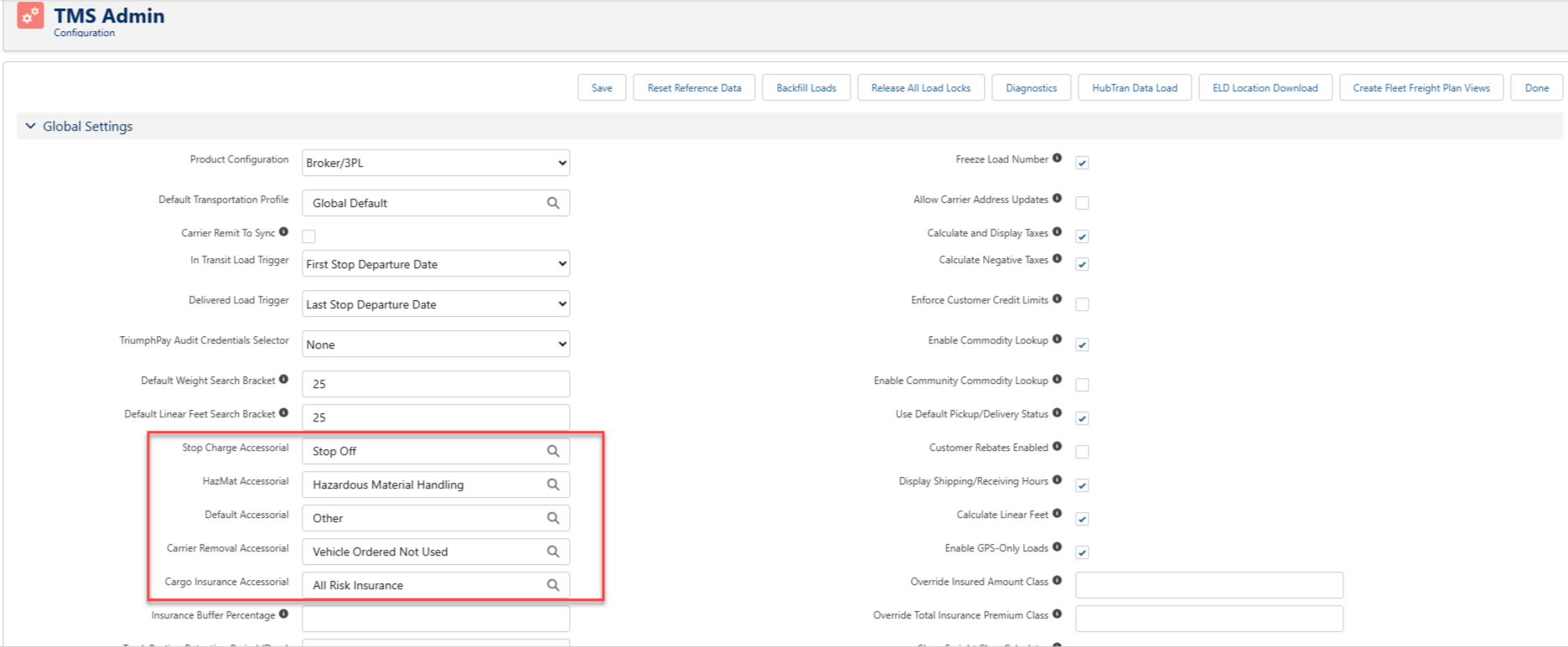This screenshot has height=647, width=1568.
Task: Uncheck Calculate and Display Taxes
Action: [1083, 236]
